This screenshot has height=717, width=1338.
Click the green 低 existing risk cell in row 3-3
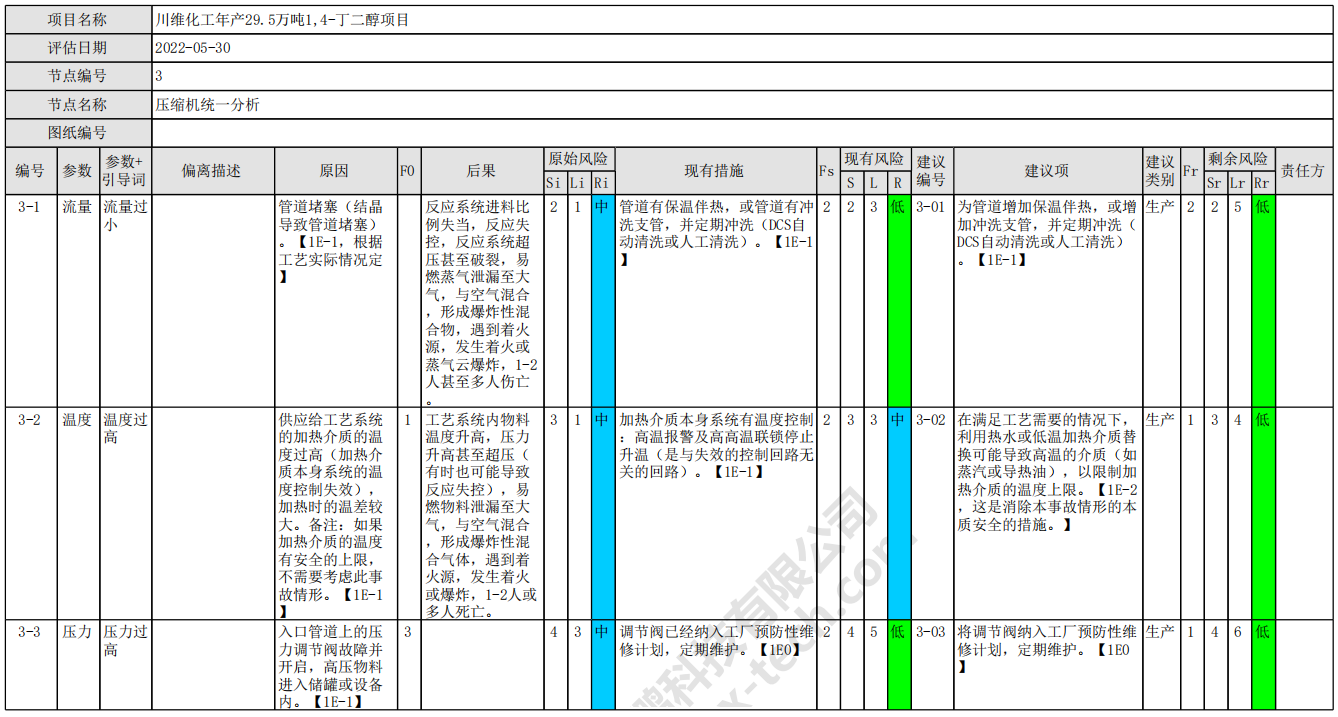pos(898,664)
